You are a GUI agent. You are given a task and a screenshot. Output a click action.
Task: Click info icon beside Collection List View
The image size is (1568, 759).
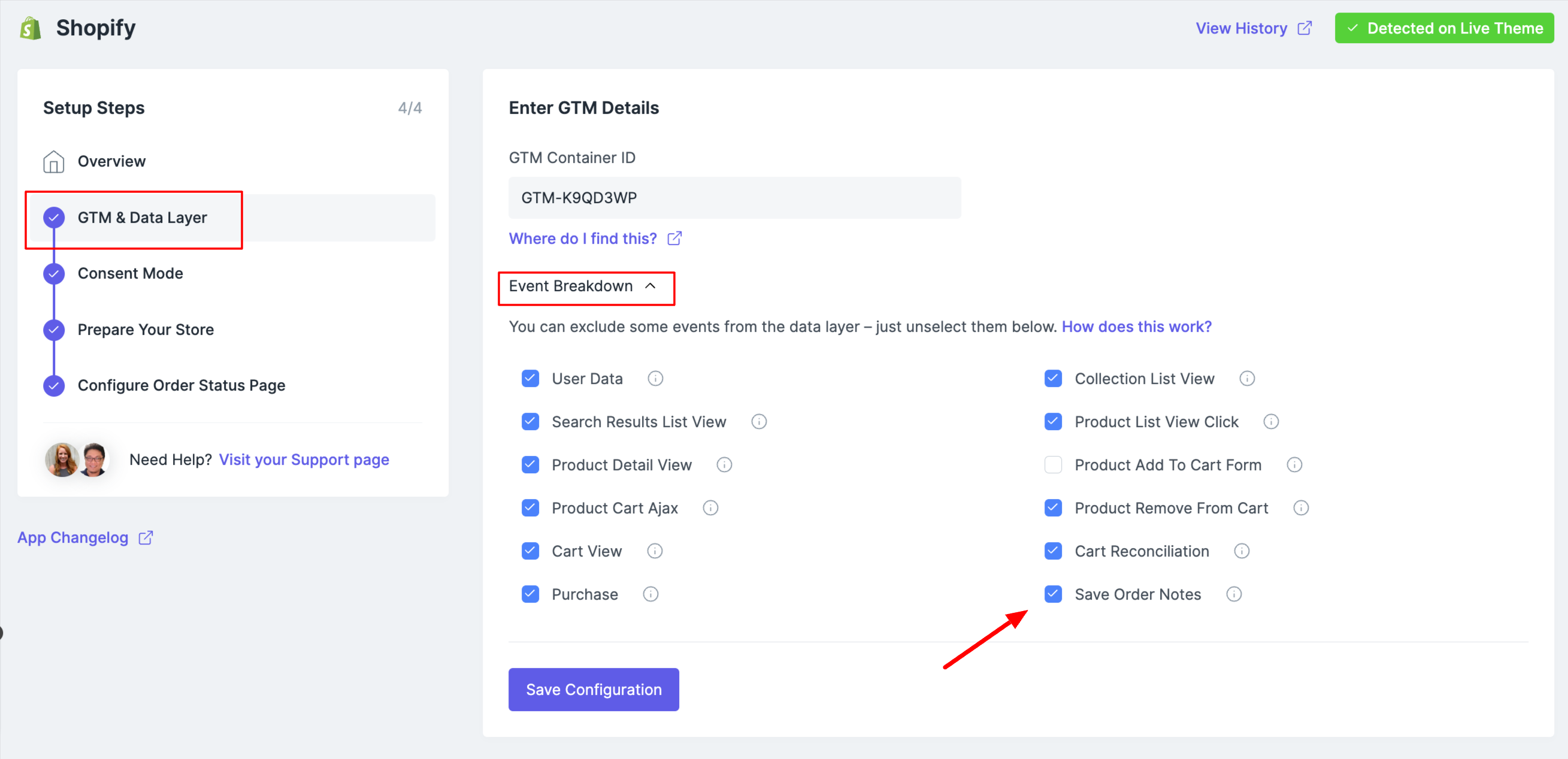pyautogui.click(x=1246, y=379)
